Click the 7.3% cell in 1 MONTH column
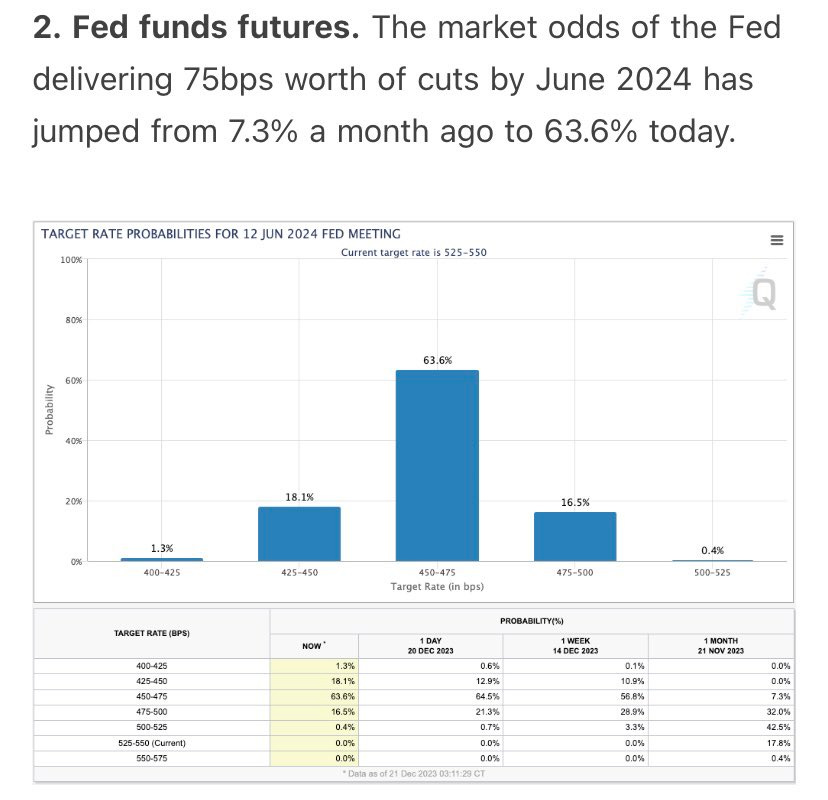 coord(781,697)
